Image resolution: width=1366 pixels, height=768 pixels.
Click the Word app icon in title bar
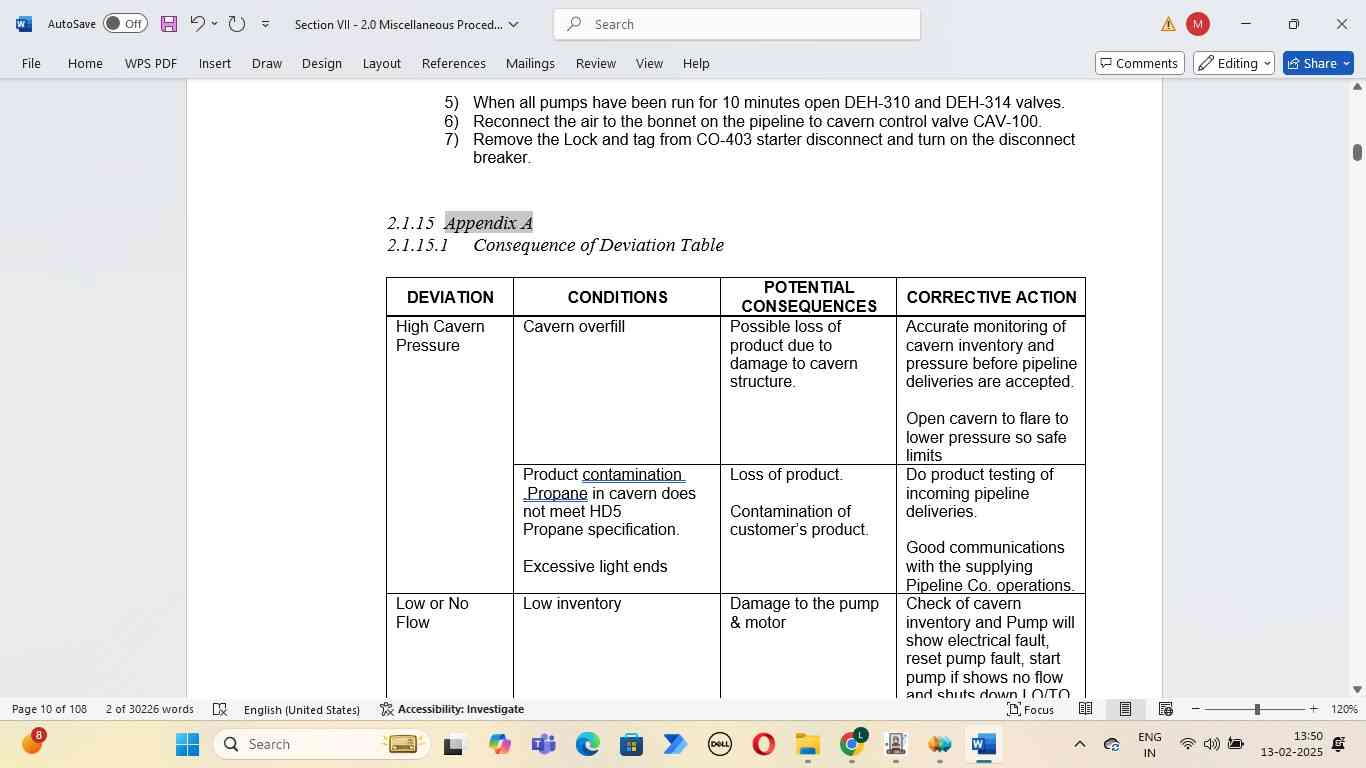24,24
